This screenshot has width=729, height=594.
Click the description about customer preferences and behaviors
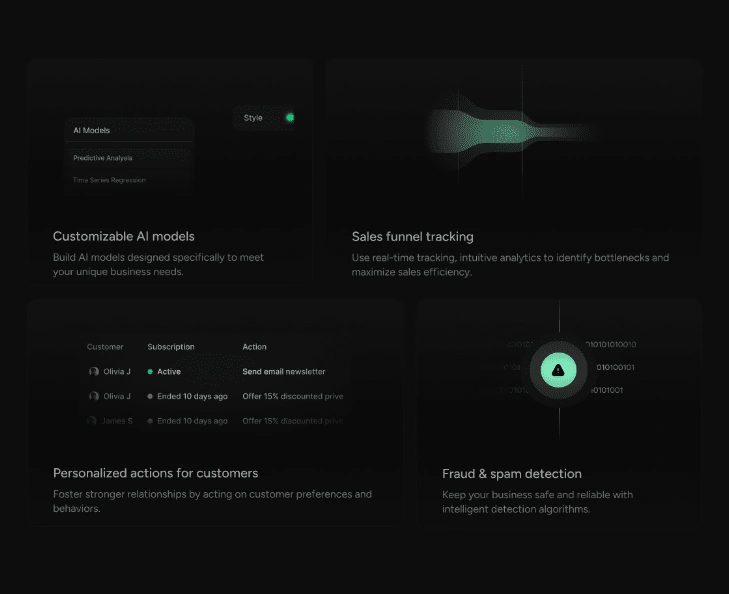coord(212,501)
